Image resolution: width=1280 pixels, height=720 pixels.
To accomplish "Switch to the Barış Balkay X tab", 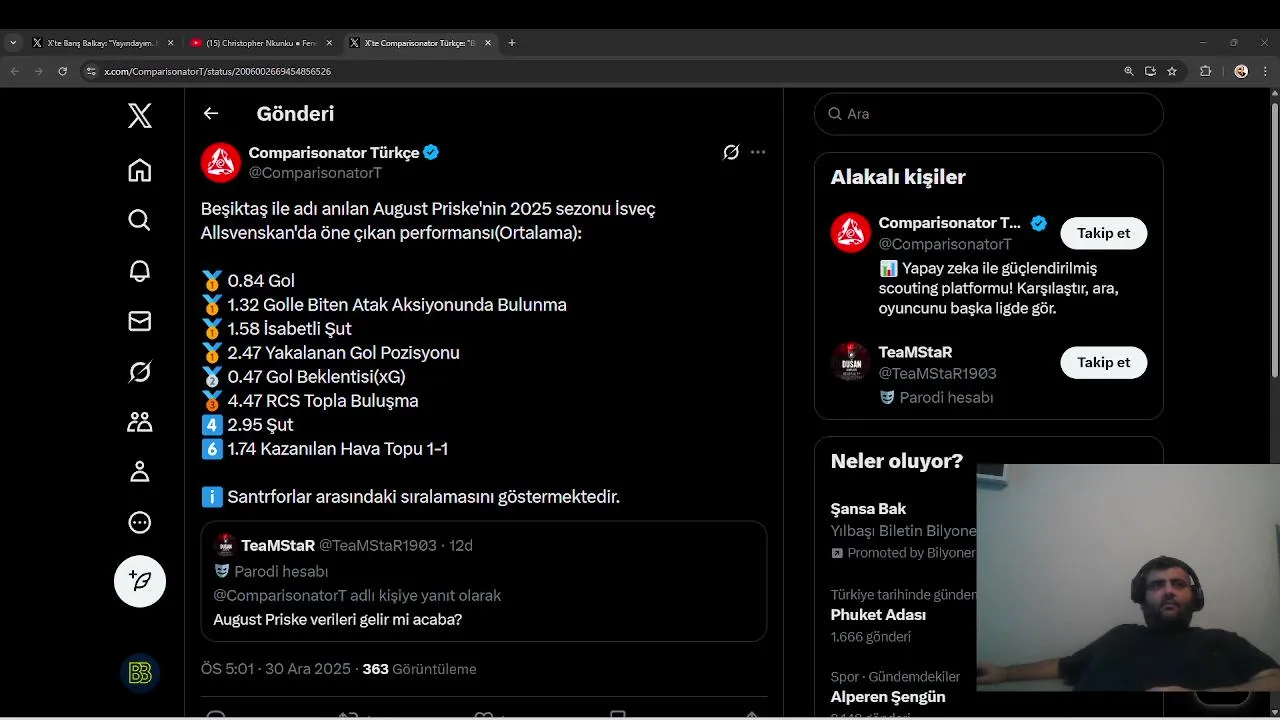I will 98,43.
